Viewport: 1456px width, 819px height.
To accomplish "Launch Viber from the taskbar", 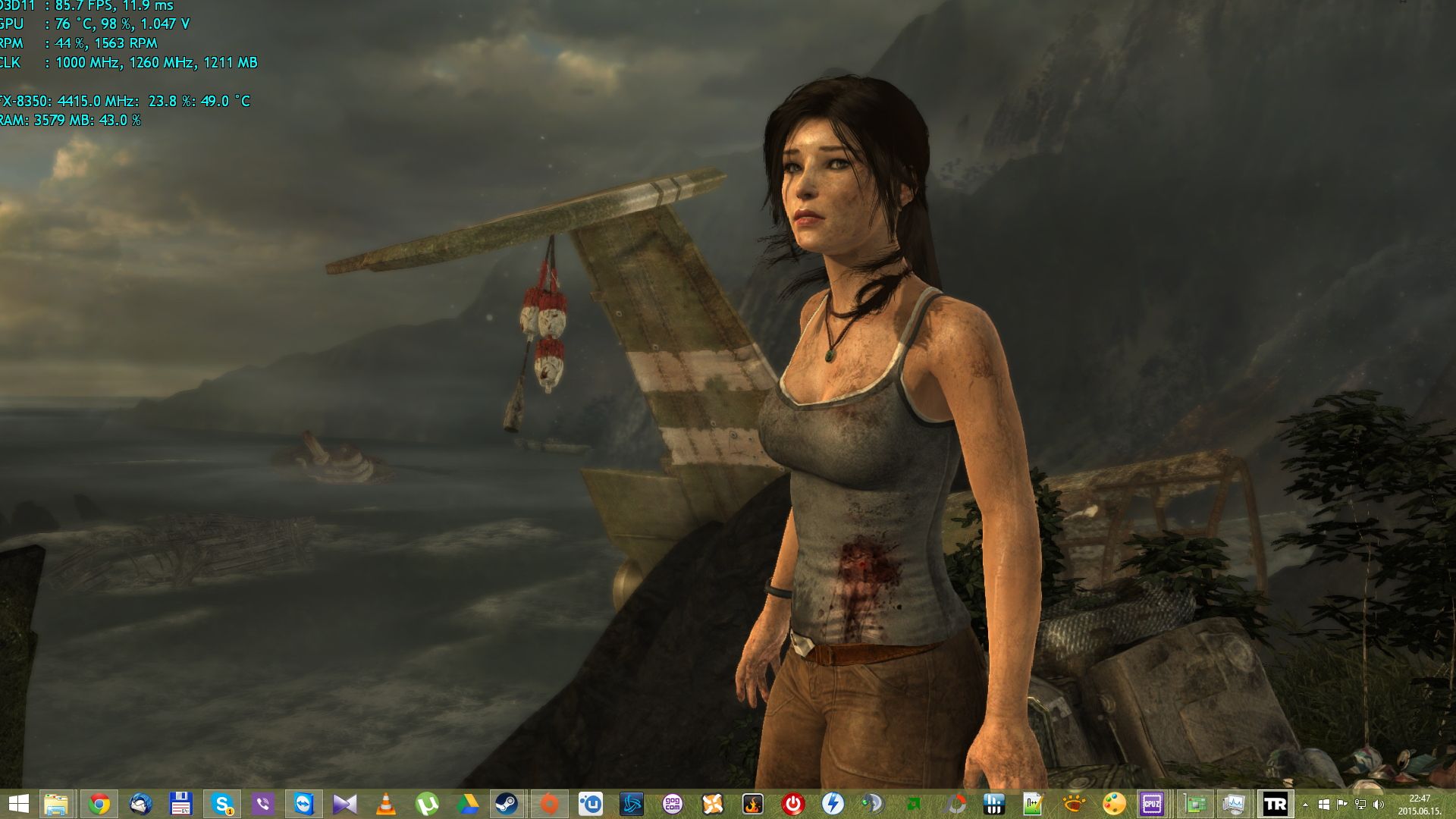I will click(x=263, y=804).
